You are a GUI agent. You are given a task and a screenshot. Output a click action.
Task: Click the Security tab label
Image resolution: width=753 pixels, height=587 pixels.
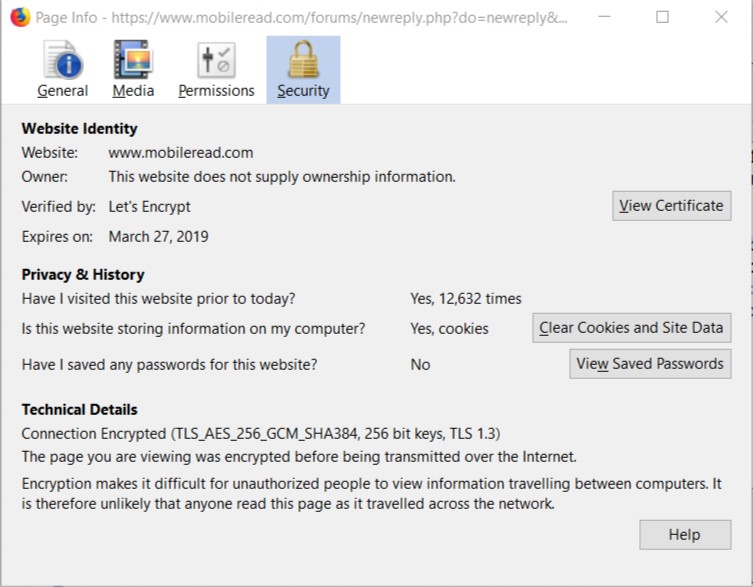coord(303,91)
